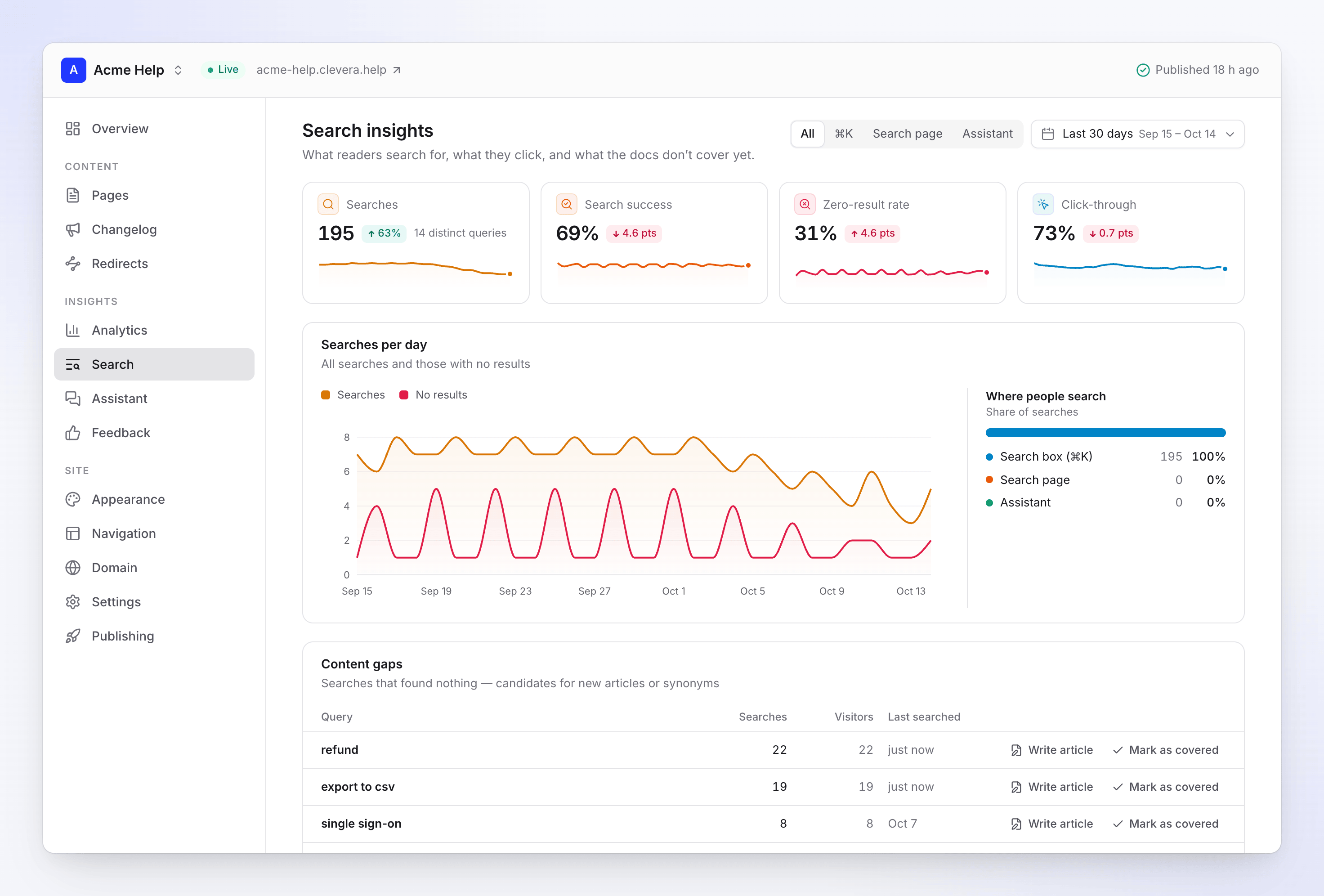
Task: Toggle the Searches legend series
Action: tap(353, 395)
